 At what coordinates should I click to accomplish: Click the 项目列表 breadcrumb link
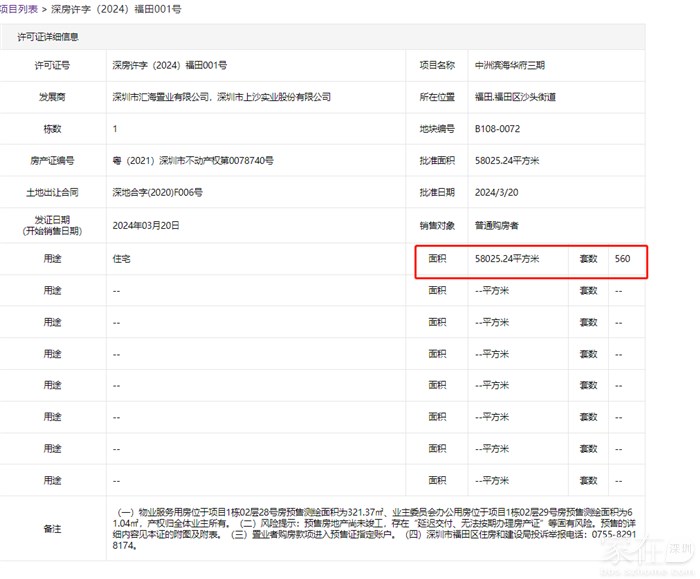tap(18, 8)
